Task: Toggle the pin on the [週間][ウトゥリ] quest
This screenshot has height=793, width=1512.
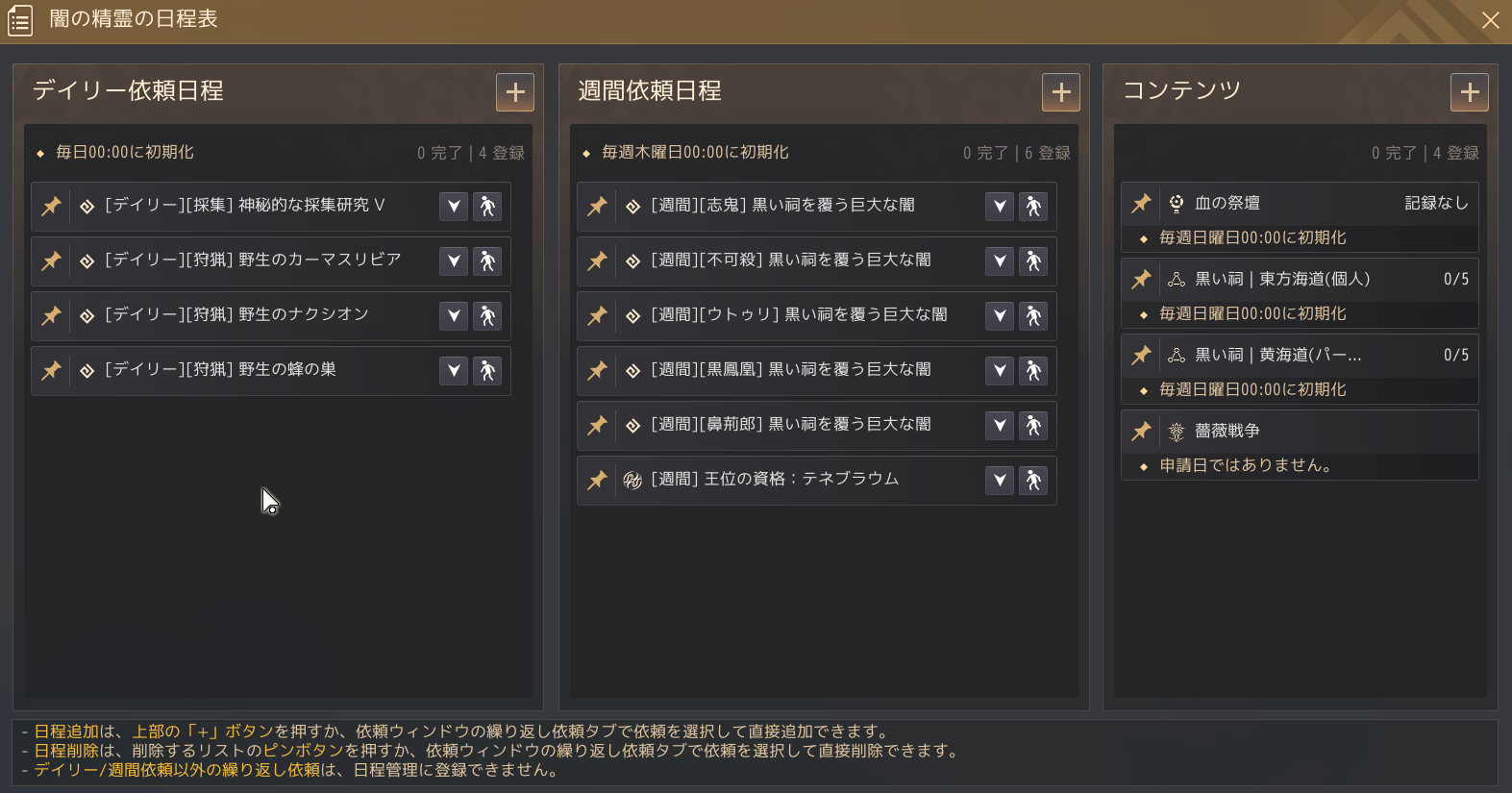Action: pos(597,316)
